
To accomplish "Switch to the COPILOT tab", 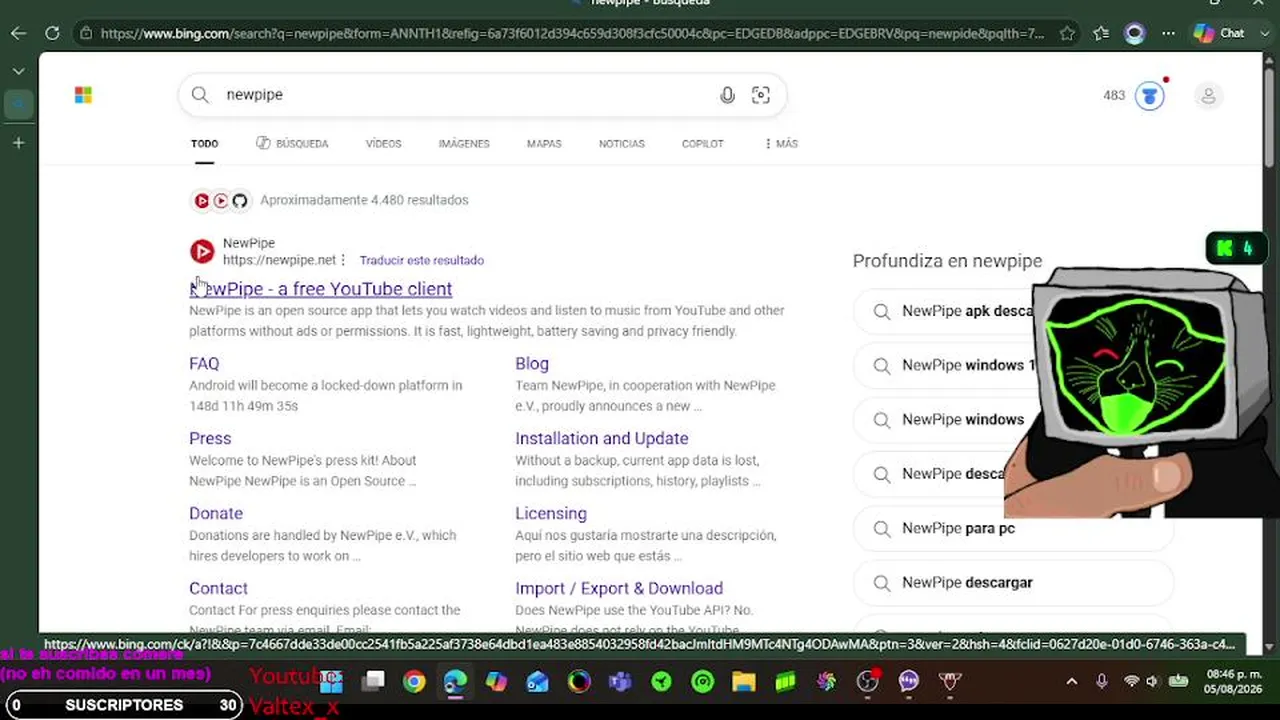I will pyautogui.click(x=702, y=144).
